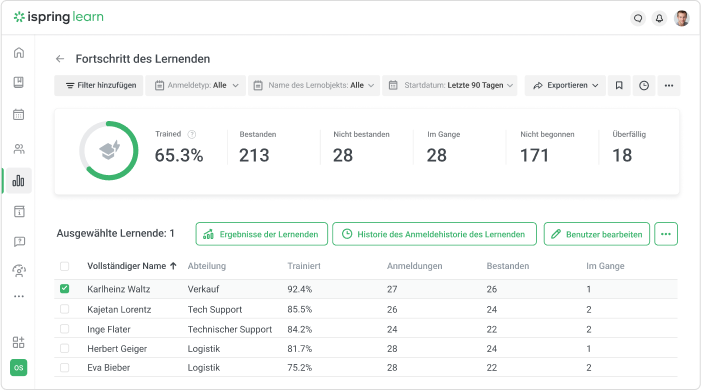Check Kajetan Lorentz checkbox
The image size is (701, 390).
(x=64, y=309)
